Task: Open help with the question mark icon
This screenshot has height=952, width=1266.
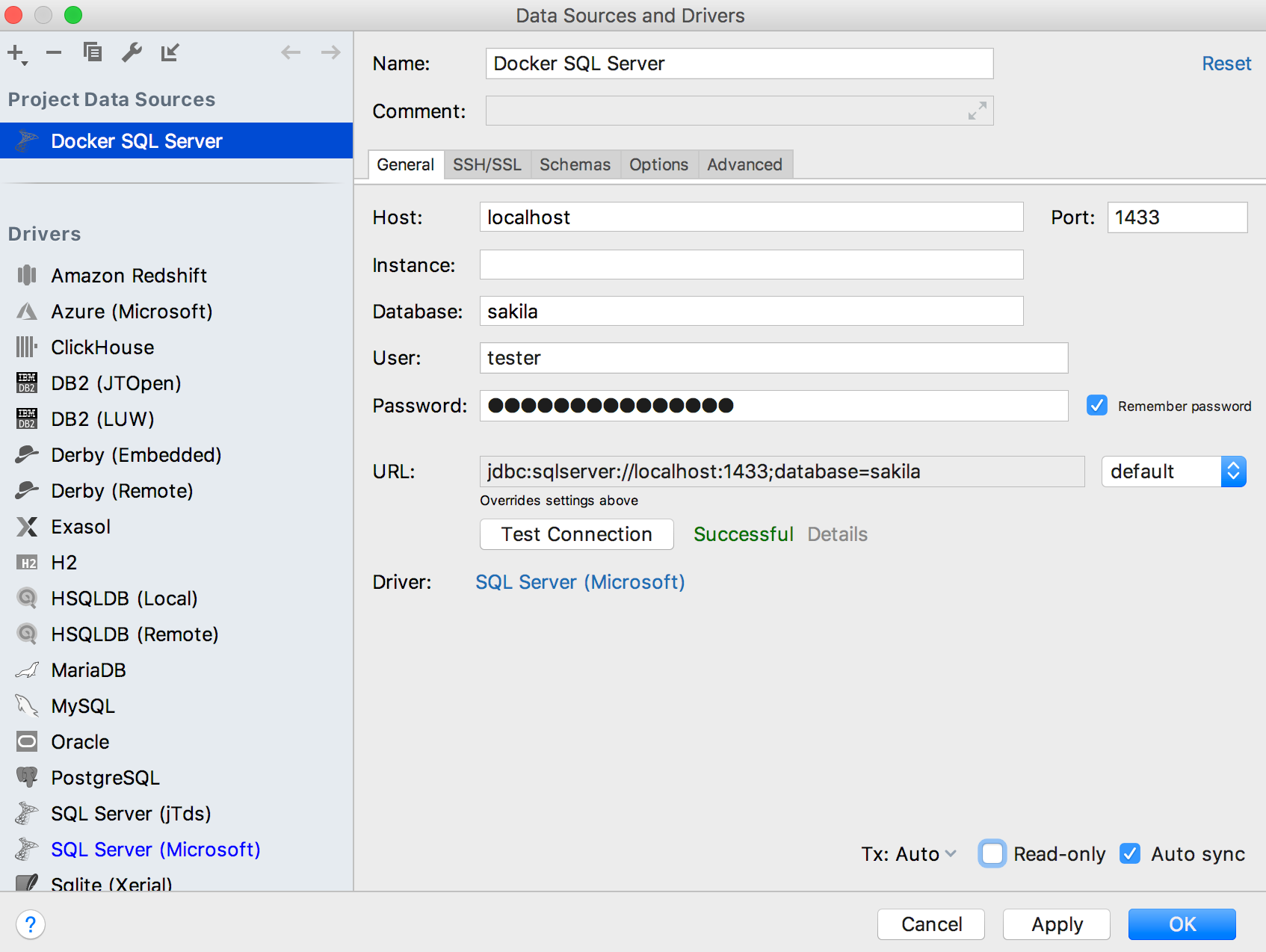Action: [x=30, y=924]
